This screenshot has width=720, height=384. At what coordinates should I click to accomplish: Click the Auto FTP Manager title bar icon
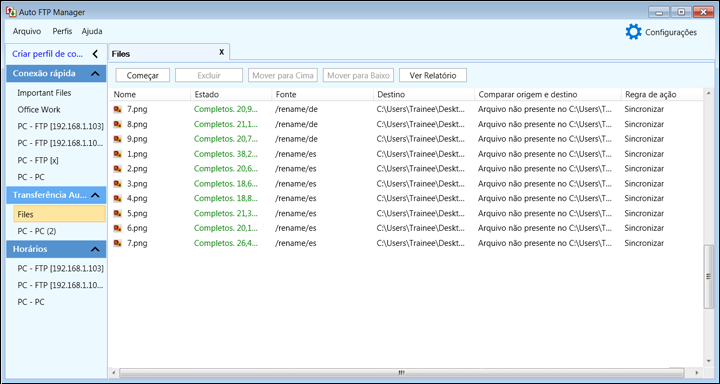(11, 12)
